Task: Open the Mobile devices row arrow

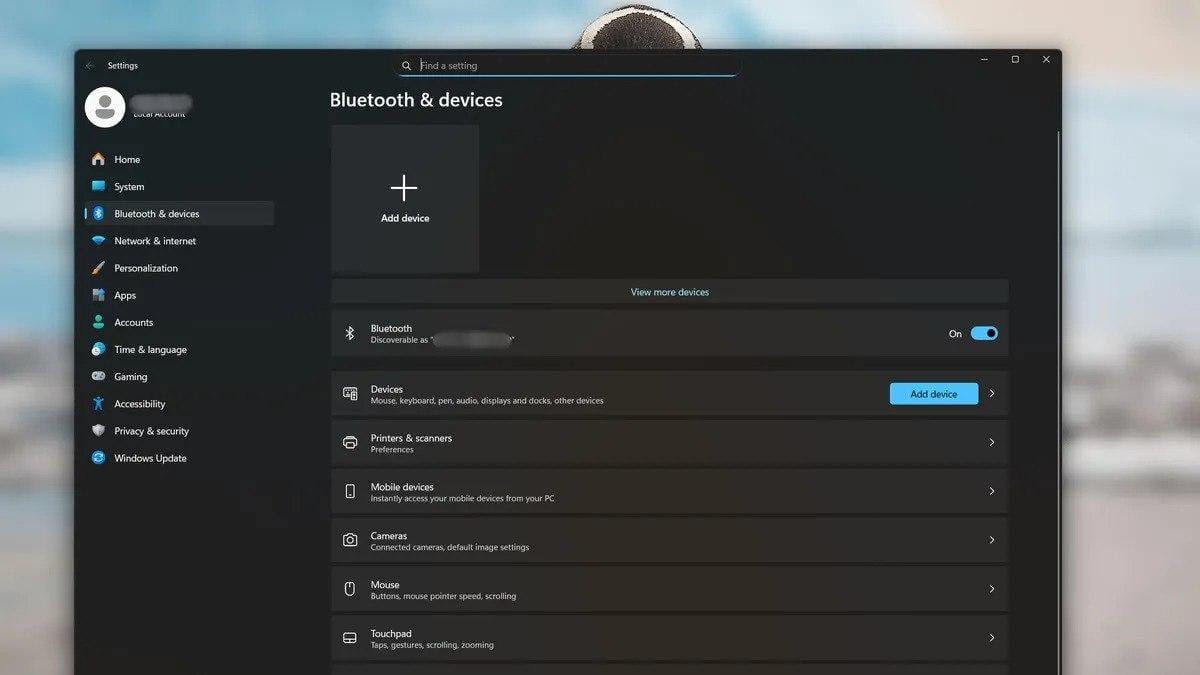Action: [992, 492]
